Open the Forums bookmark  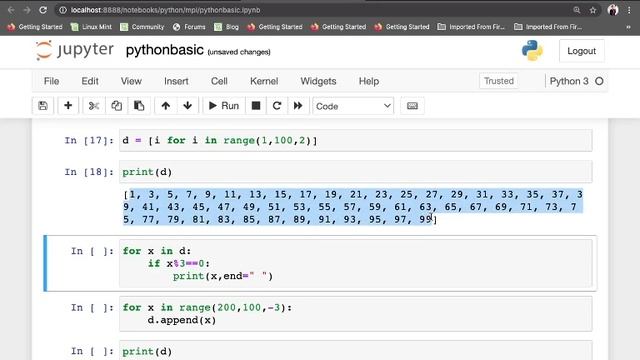[x=189, y=27]
